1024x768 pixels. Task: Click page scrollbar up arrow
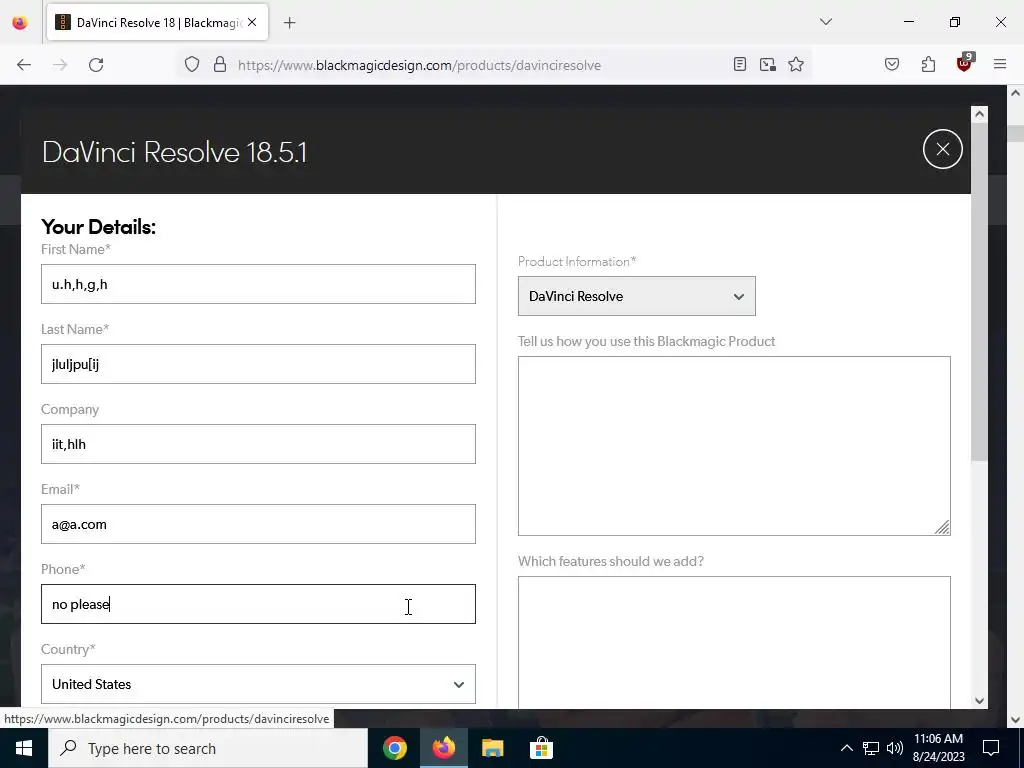pos(1016,93)
